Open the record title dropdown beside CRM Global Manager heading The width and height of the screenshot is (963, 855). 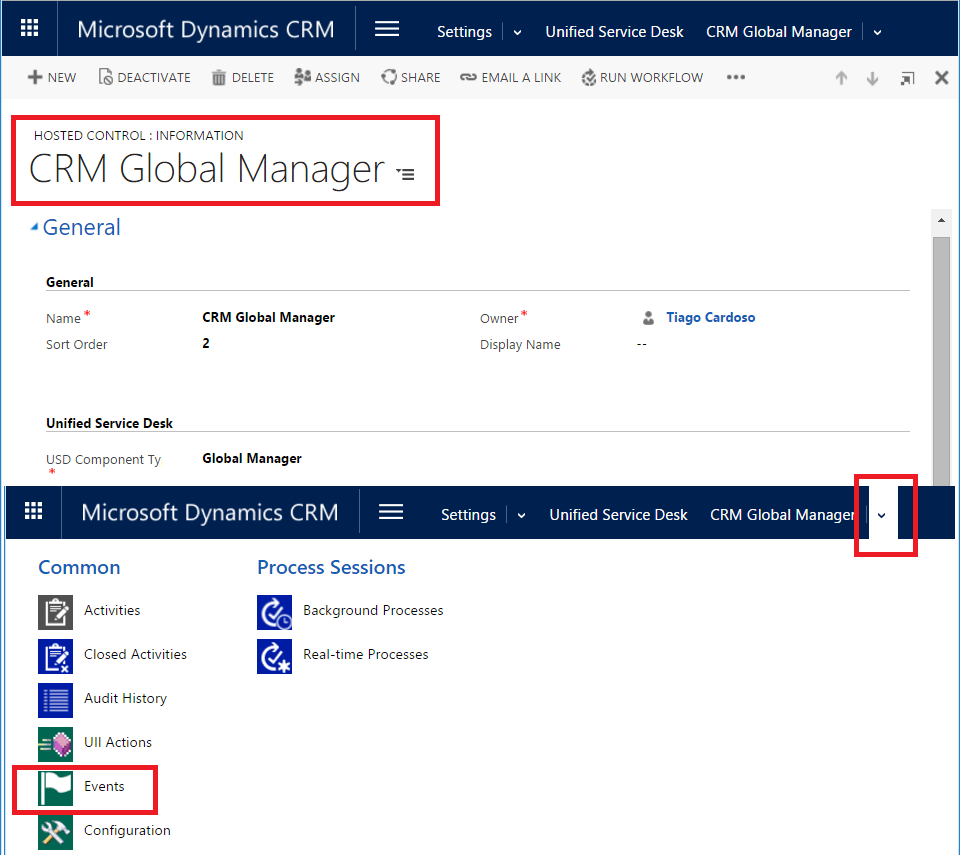pyautogui.click(x=405, y=173)
